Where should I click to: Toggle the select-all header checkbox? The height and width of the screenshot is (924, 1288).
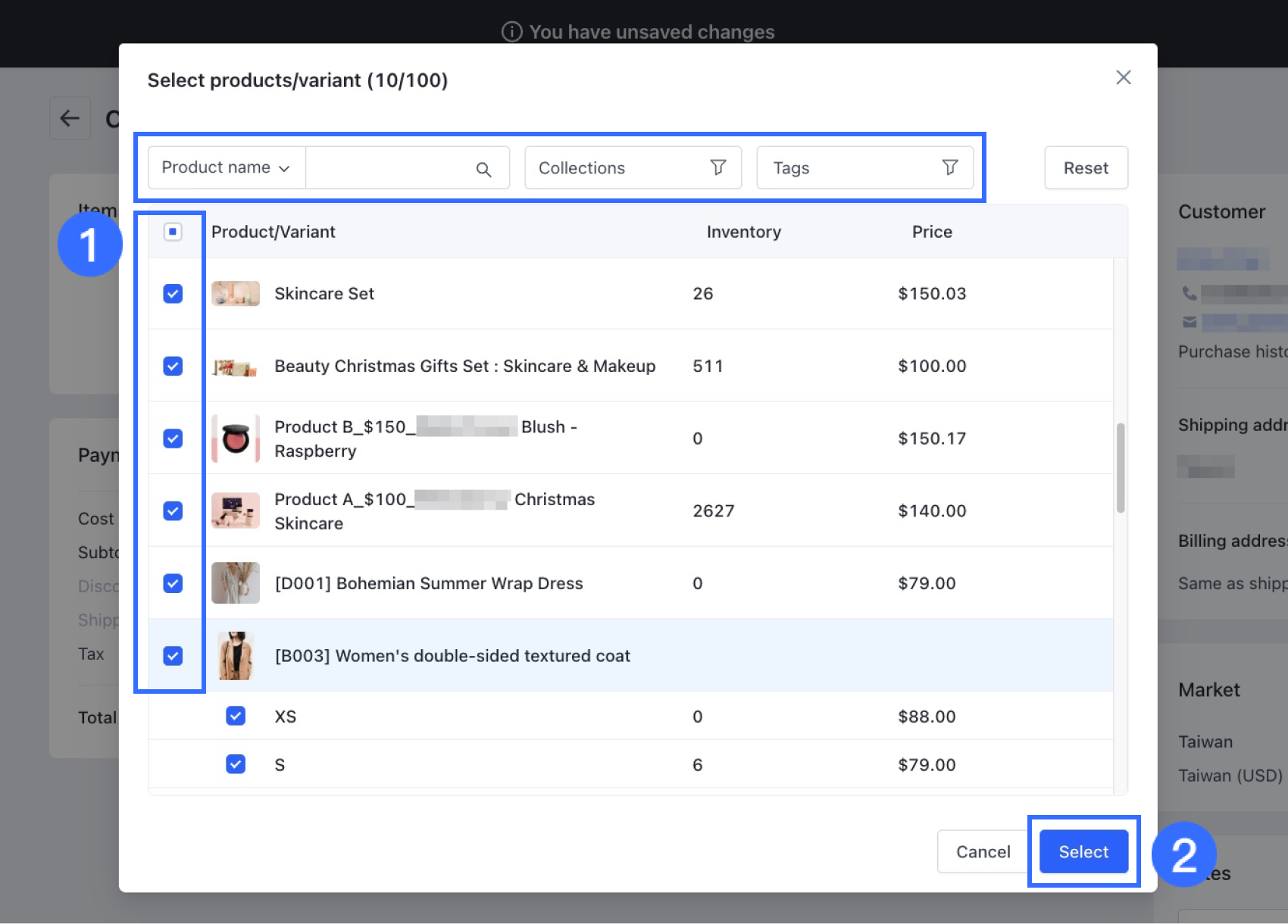pyautogui.click(x=173, y=232)
